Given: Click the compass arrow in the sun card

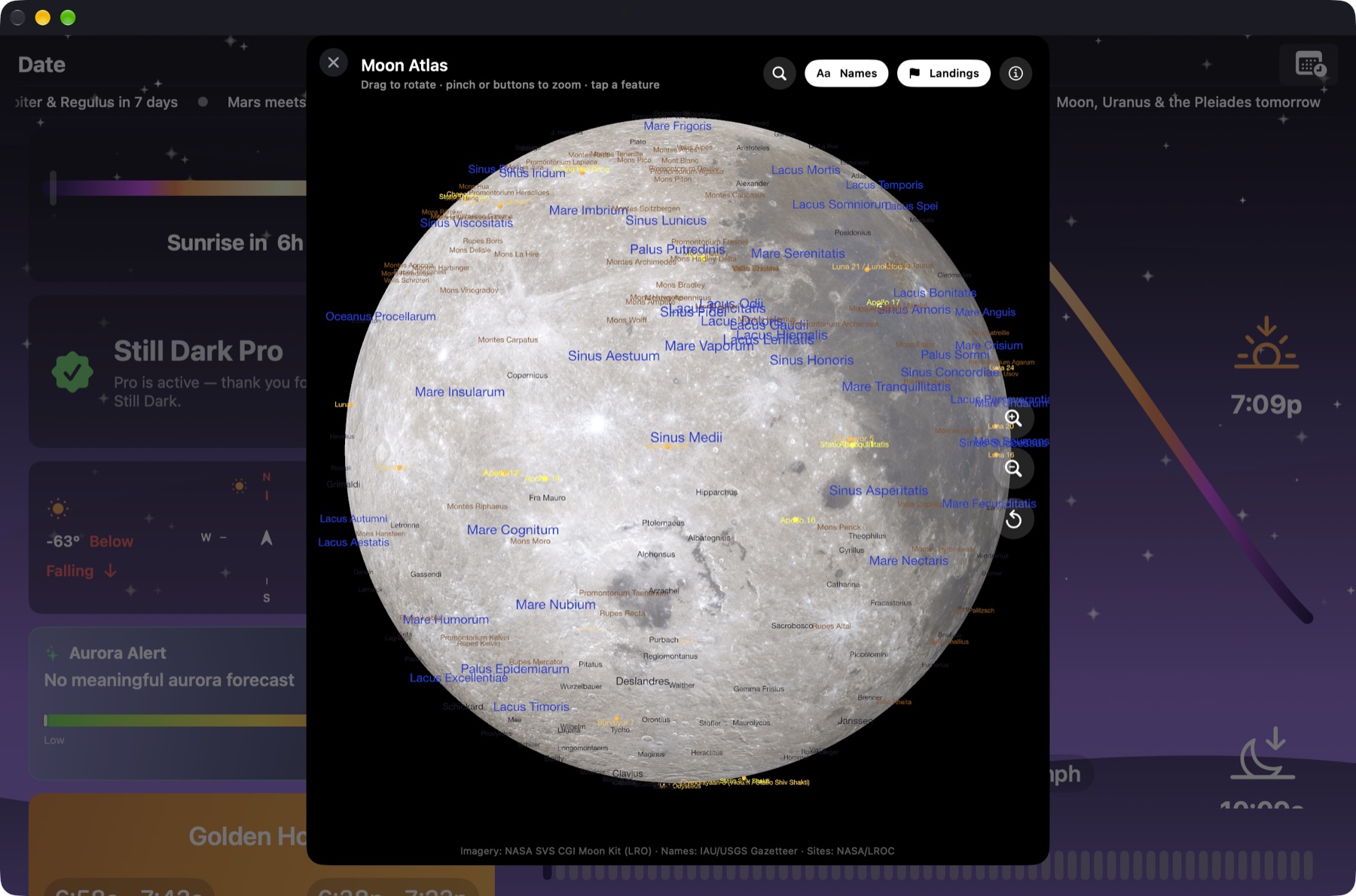Looking at the screenshot, I should pos(267,538).
